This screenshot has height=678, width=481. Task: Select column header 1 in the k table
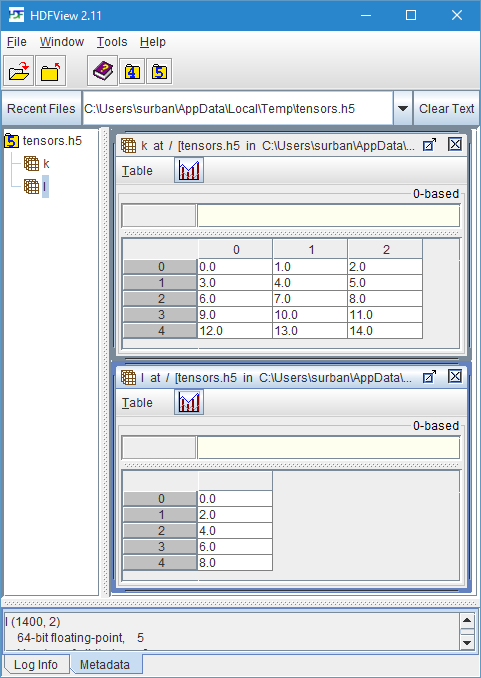tap(311, 249)
